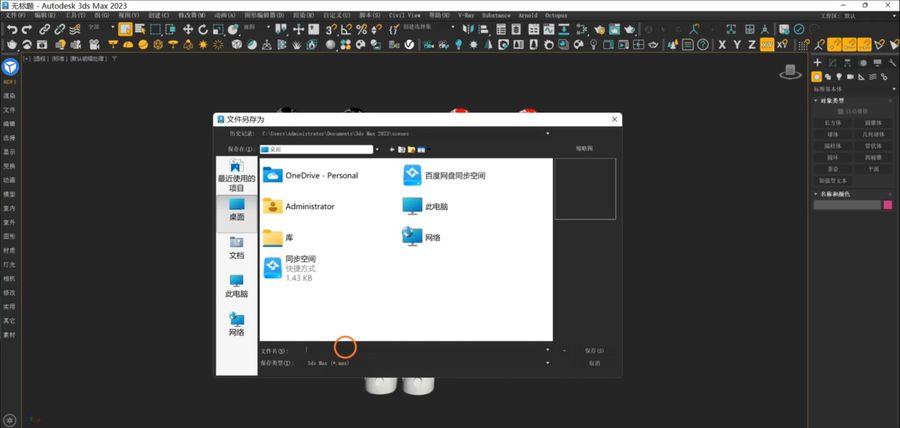900x428 pixels.
Task: Select the Geometry category icon in command panel
Action: tap(816, 76)
